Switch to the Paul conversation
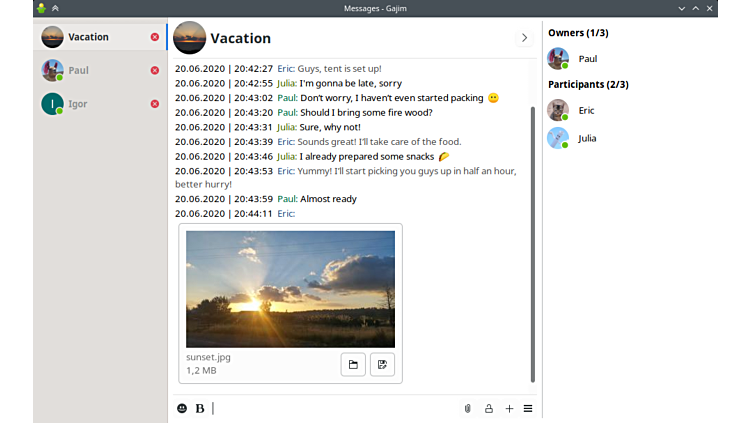The width and height of the screenshot is (752, 423). coord(90,71)
